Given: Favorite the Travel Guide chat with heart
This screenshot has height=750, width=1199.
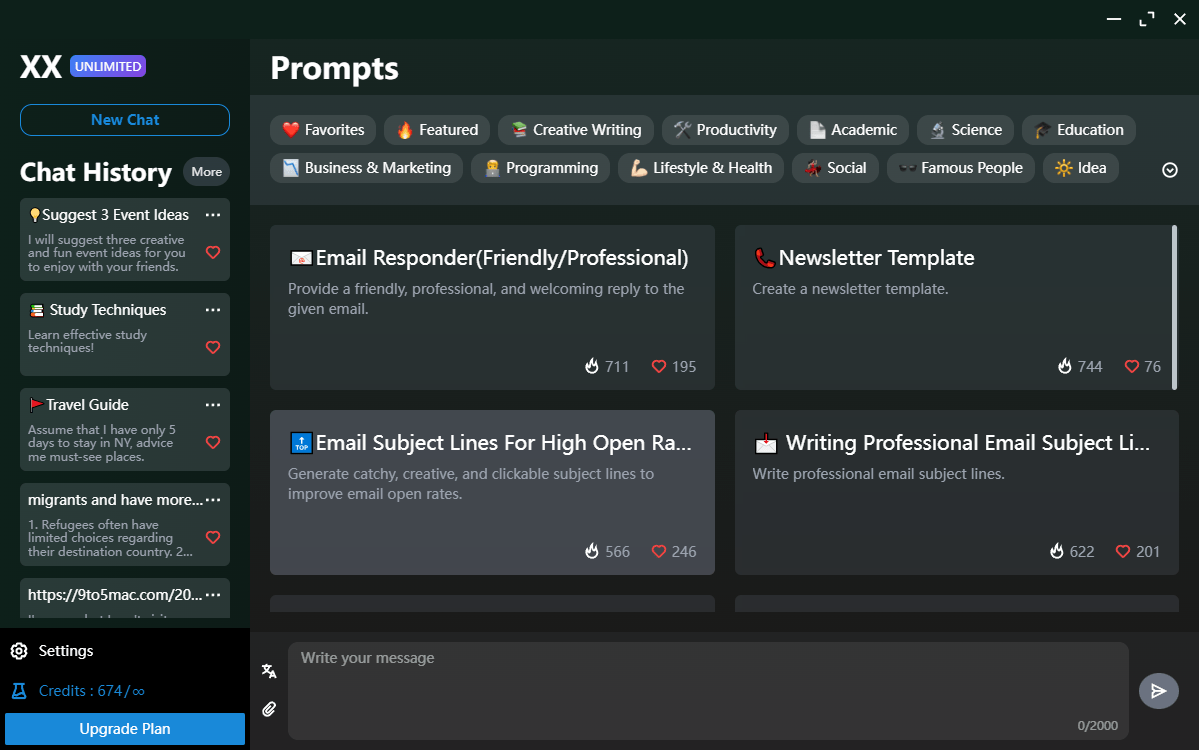Looking at the screenshot, I should [213, 442].
